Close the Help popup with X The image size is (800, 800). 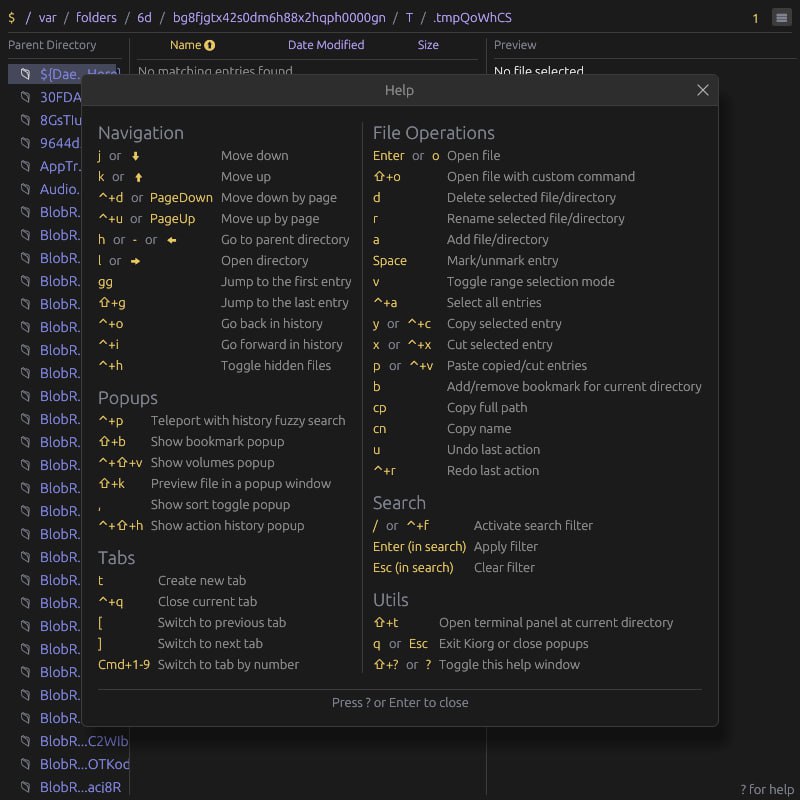point(703,90)
